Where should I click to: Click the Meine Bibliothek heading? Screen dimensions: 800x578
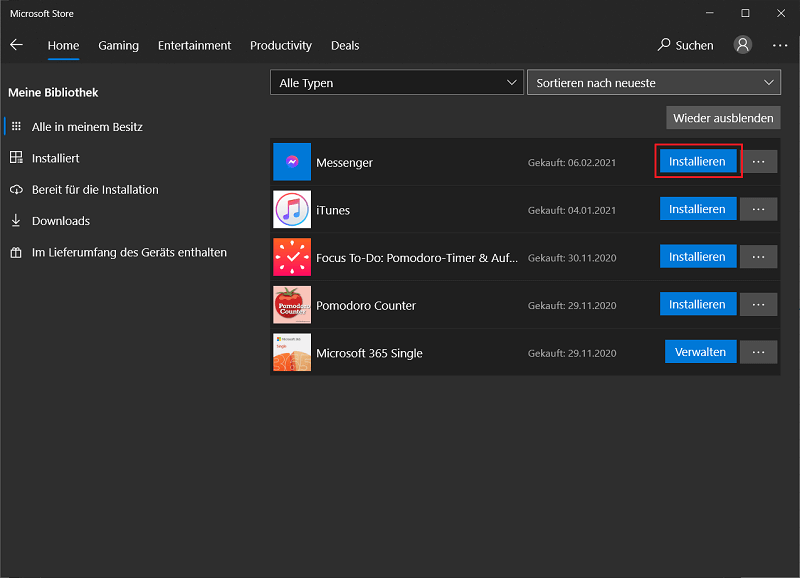coord(53,92)
